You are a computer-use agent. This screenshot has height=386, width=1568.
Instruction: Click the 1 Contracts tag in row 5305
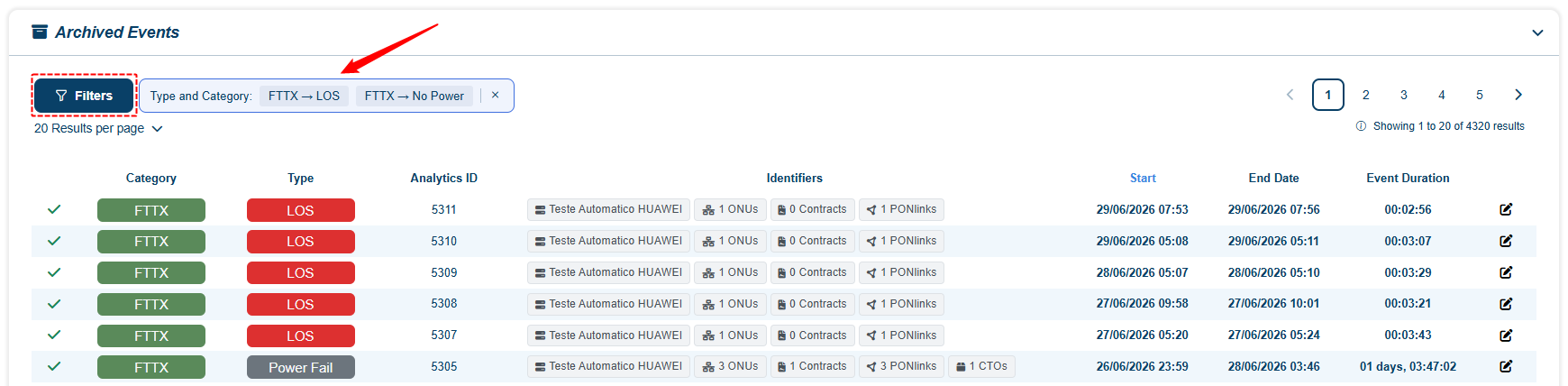[x=812, y=366]
